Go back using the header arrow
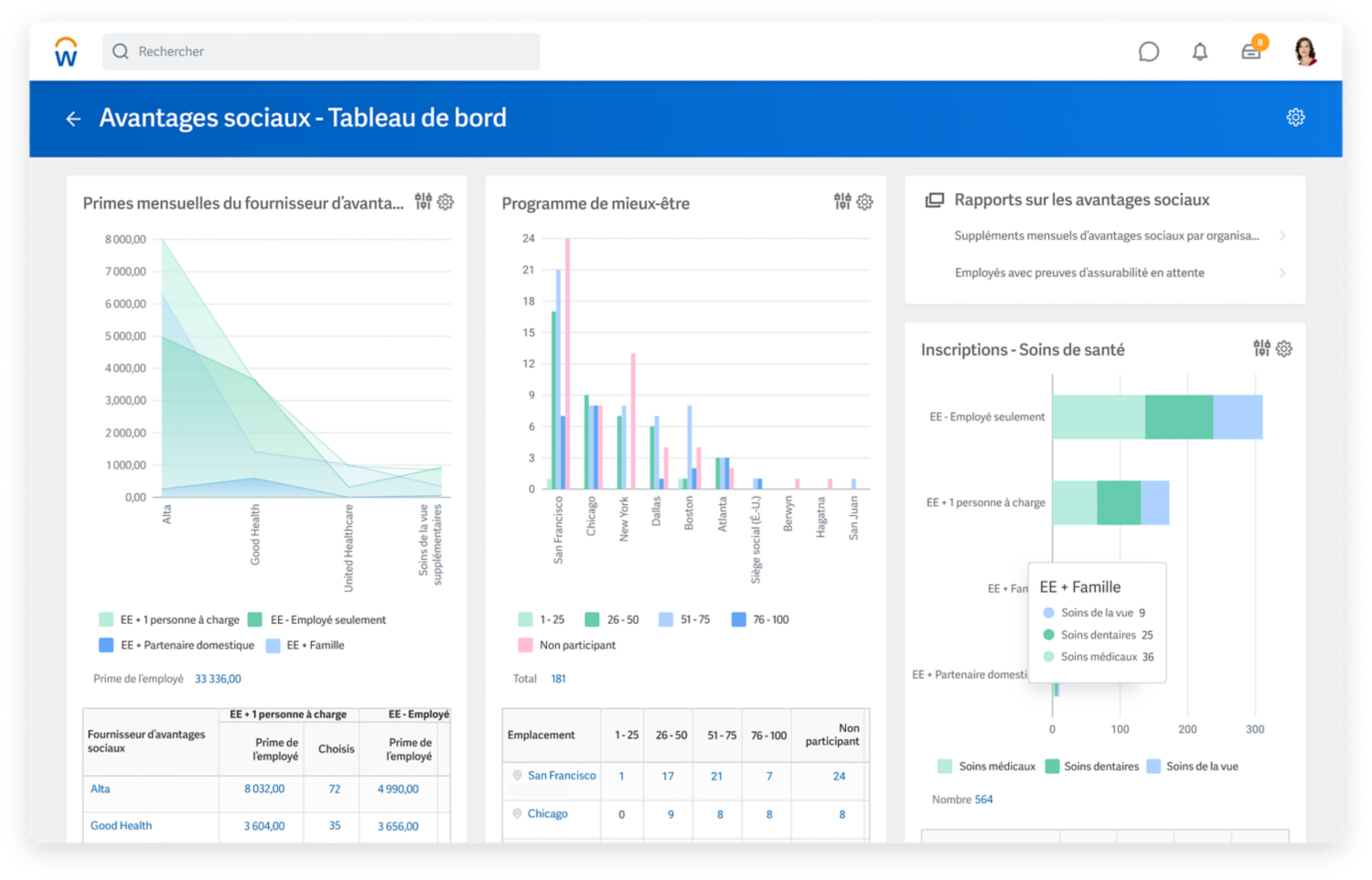1372x880 pixels. tap(73, 119)
